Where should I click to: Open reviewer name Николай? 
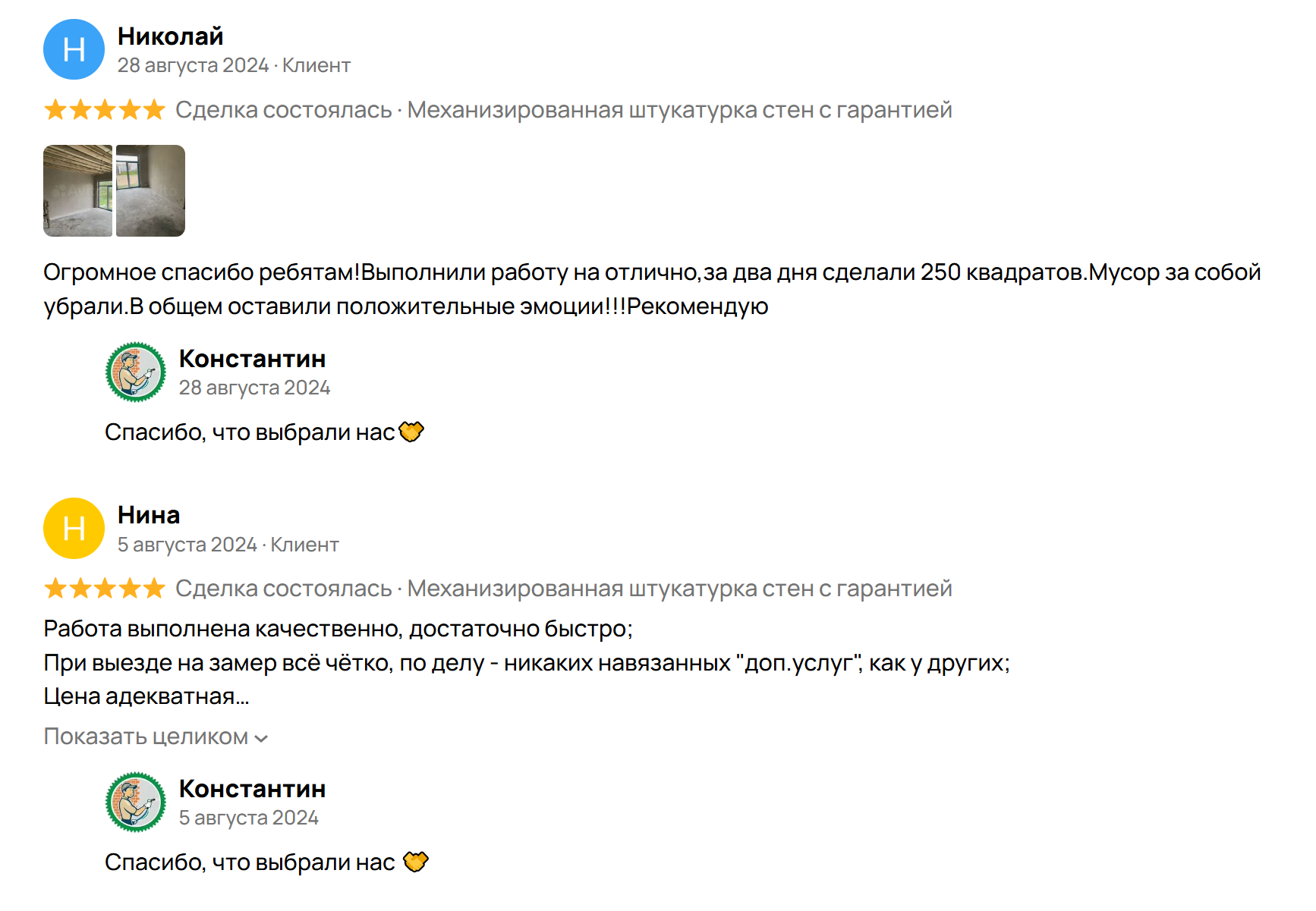[170, 36]
